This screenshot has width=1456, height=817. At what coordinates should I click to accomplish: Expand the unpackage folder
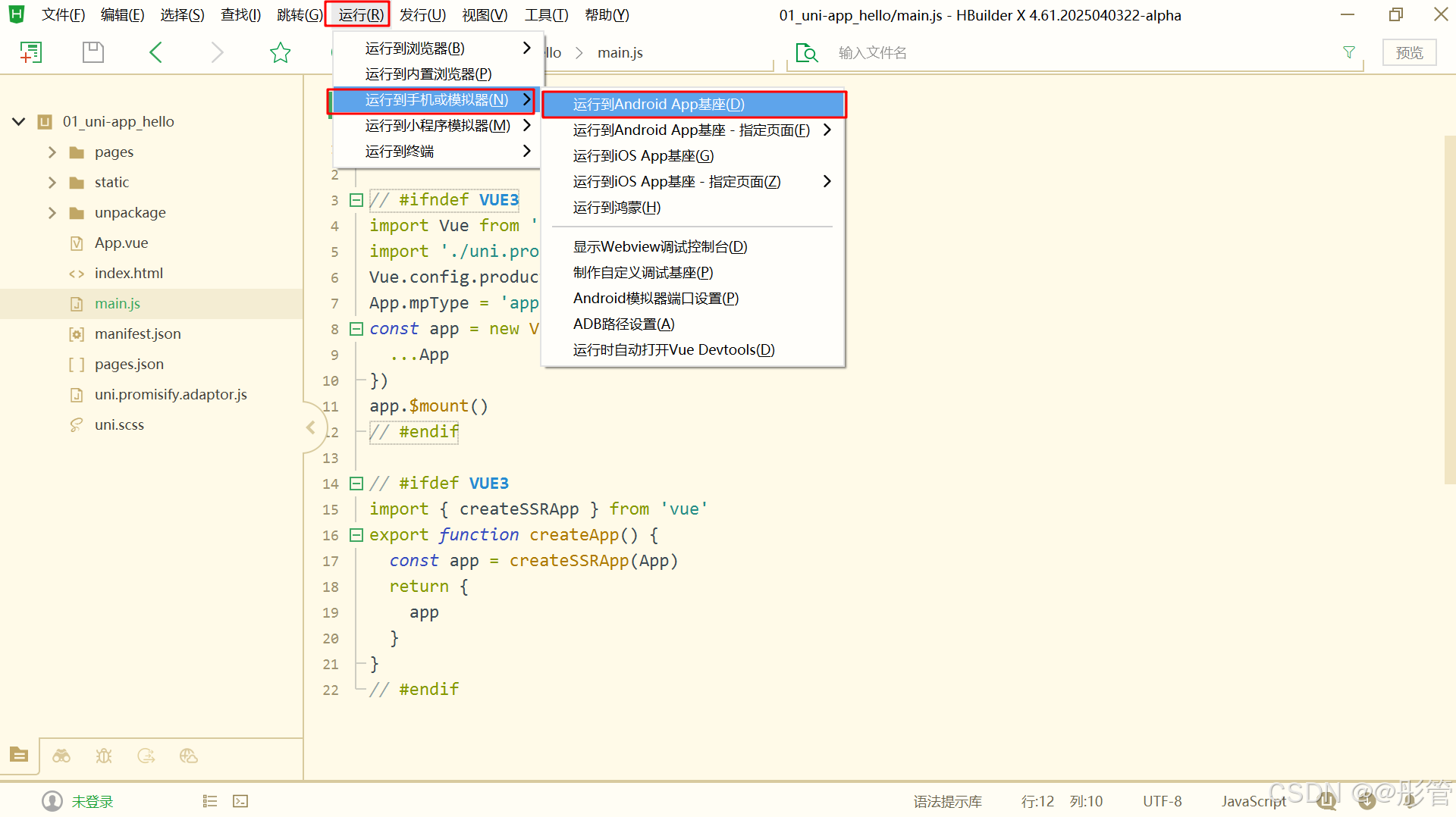pyautogui.click(x=52, y=213)
